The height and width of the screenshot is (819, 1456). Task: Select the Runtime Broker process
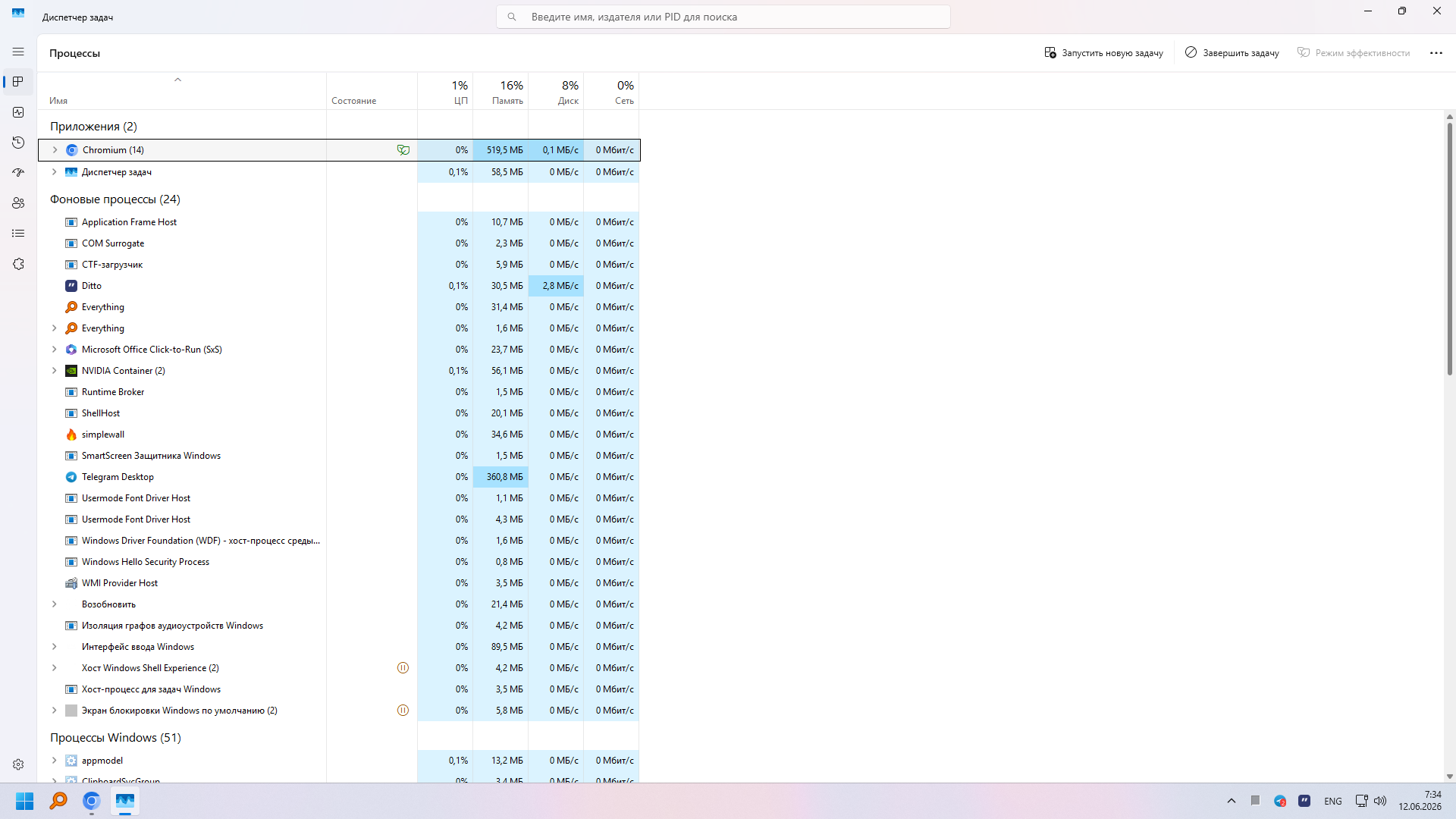(338, 392)
